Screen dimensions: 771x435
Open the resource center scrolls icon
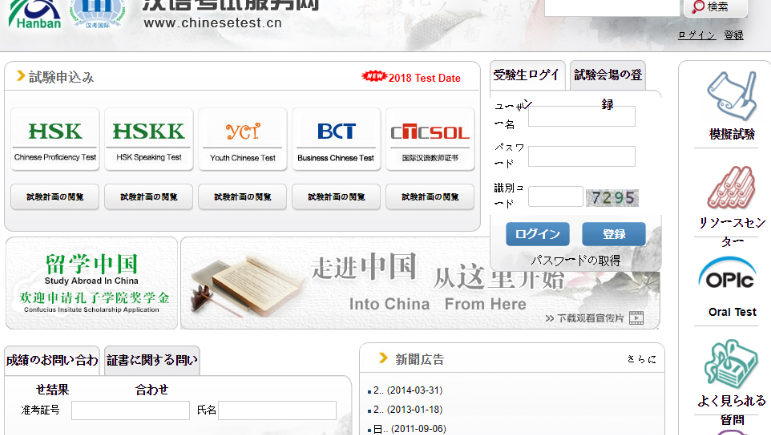(x=732, y=187)
